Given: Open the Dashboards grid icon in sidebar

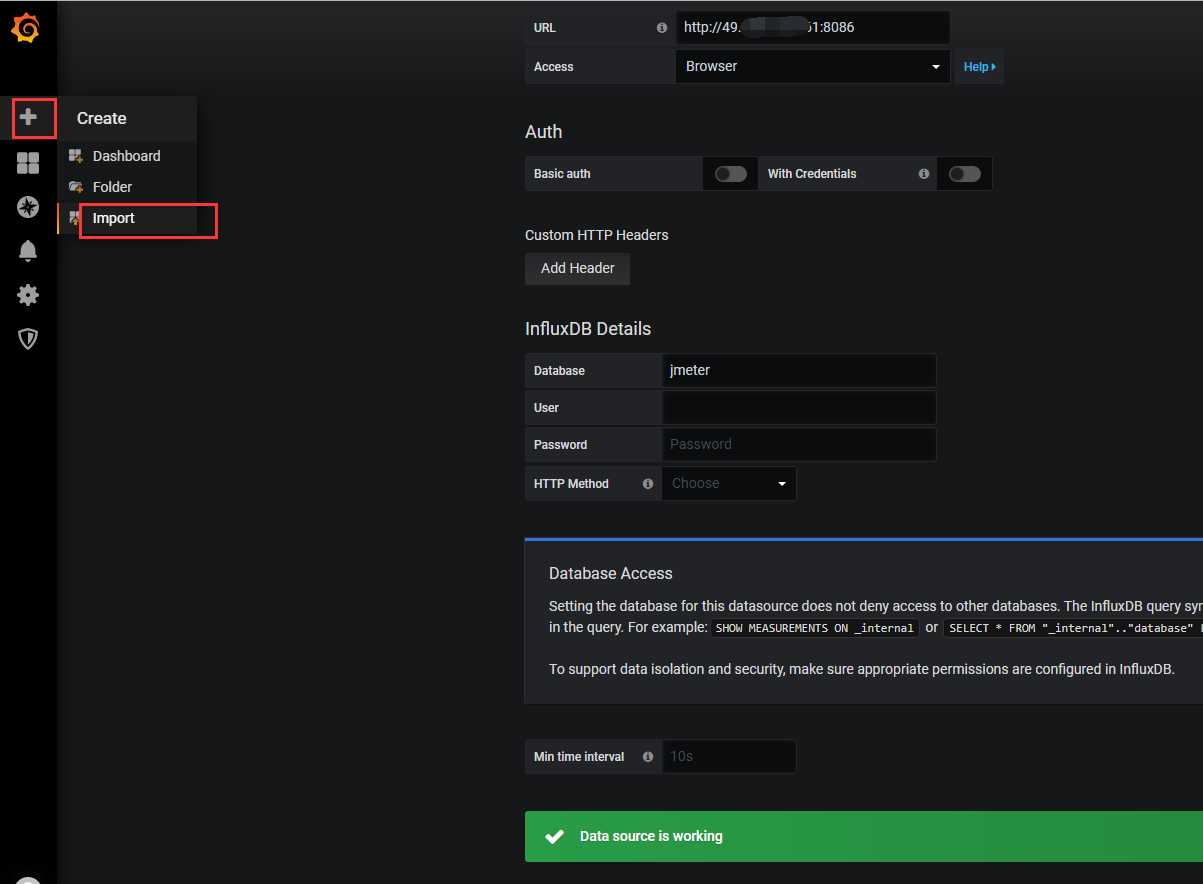Looking at the screenshot, I should point(28,163).
